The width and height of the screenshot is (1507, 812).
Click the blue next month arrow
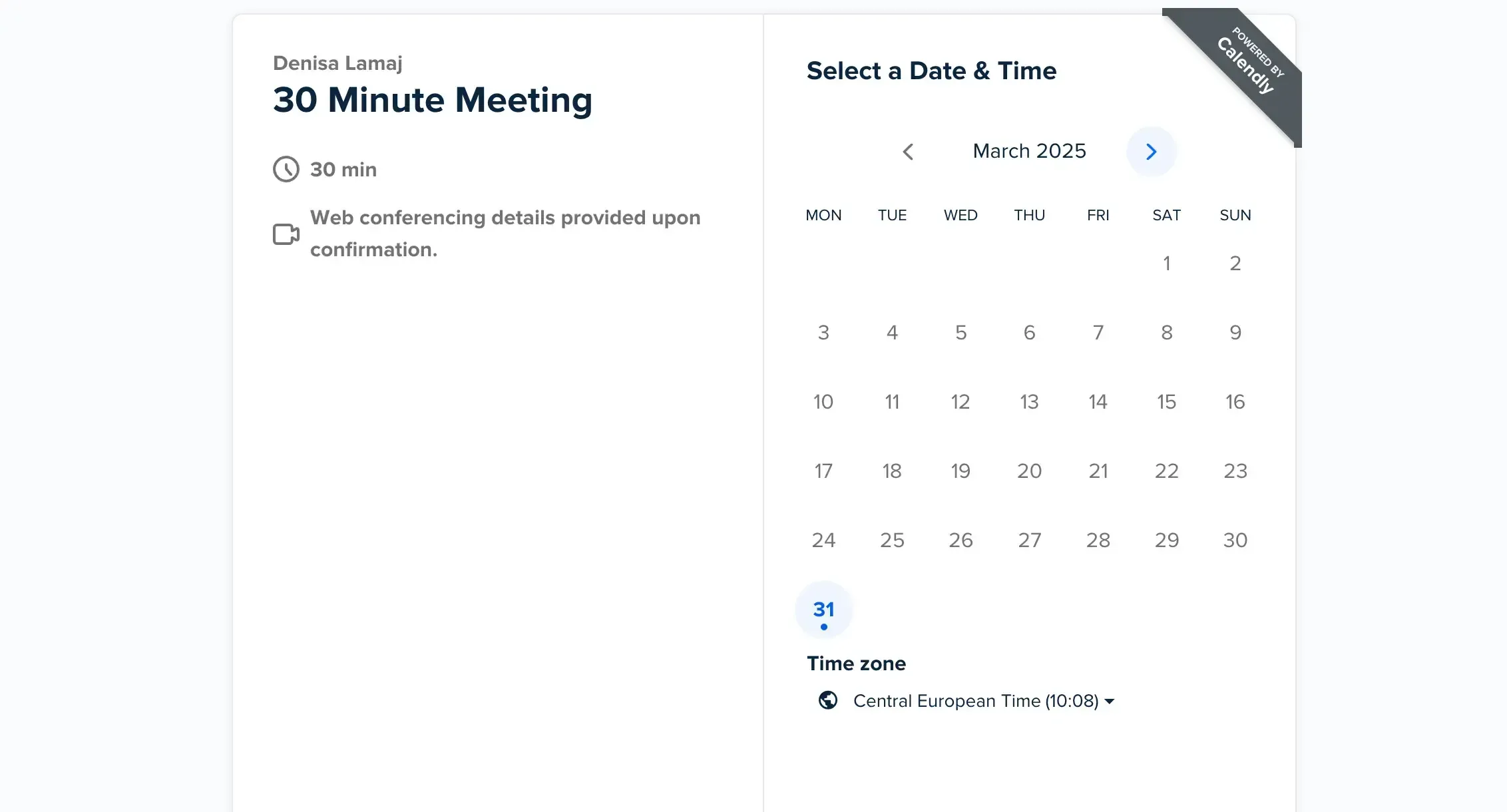click(1151, 151)
